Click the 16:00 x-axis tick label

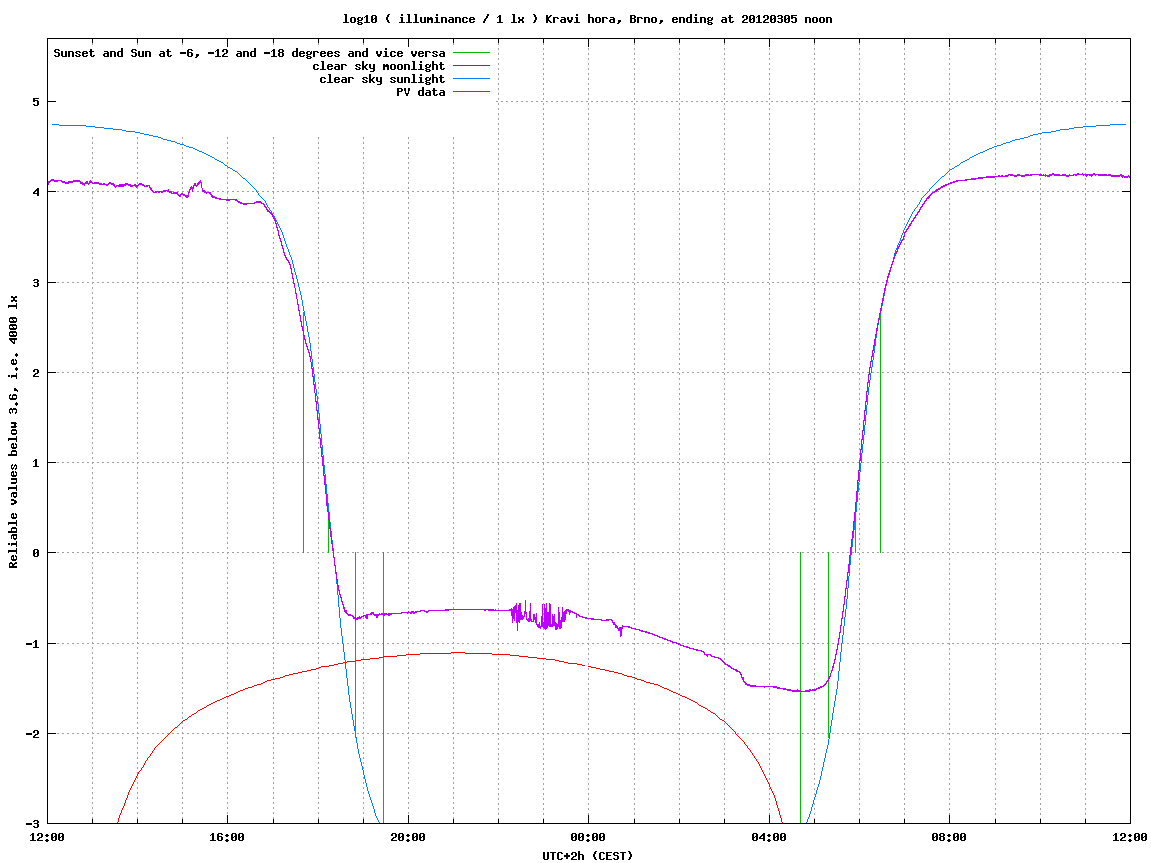[228, 837]
